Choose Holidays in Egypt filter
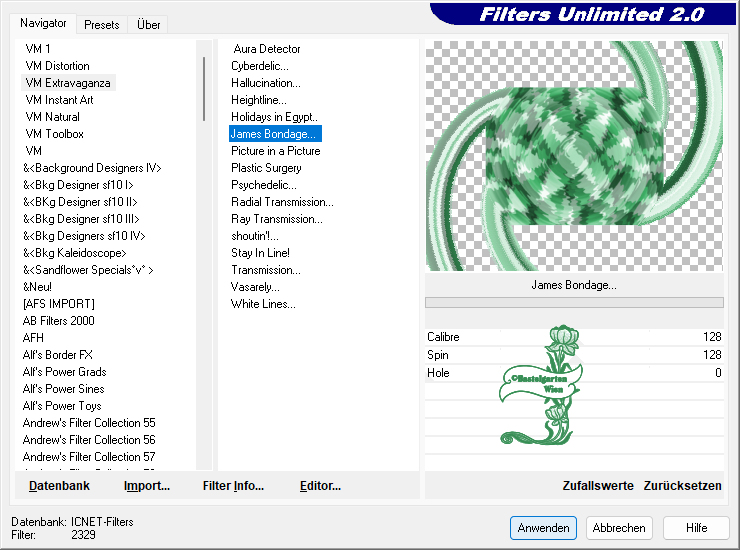 (x=274, y=117)
